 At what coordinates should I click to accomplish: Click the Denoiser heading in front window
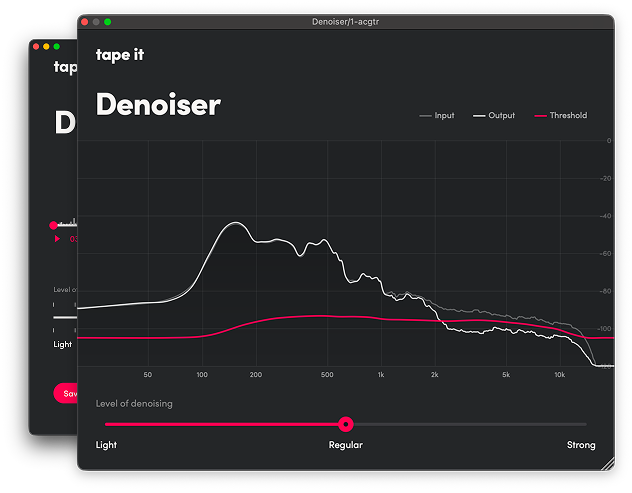[158, 104]
